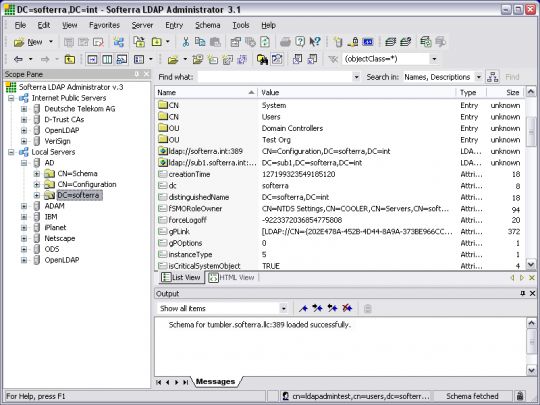Click the fSMORoleOwner attribute row
Screen dimensions: 540x405
click(339, 209)
